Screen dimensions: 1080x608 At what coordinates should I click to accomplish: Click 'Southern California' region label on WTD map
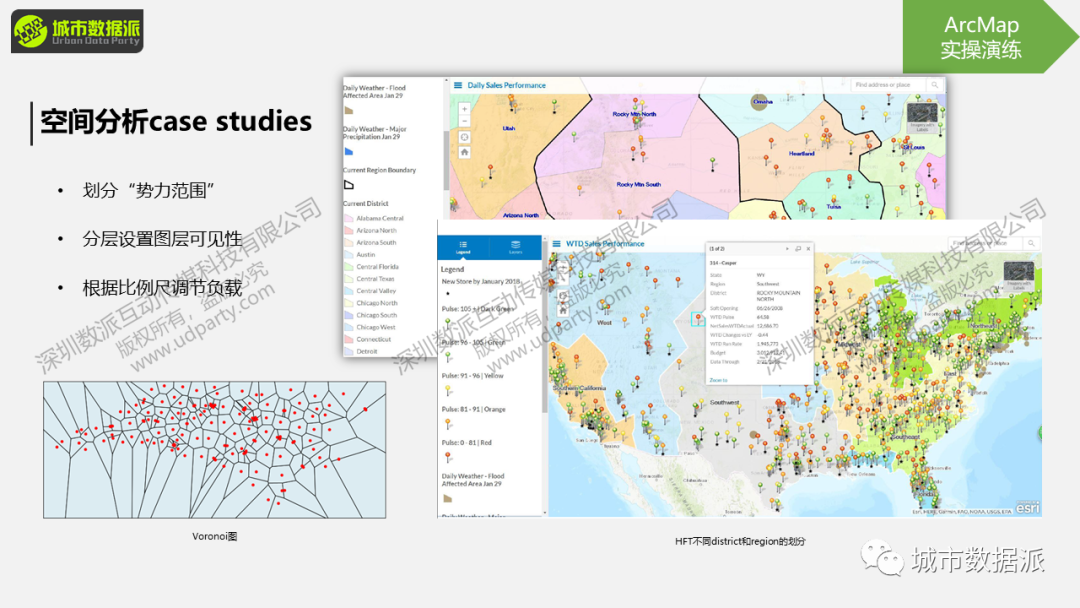[x=579, y=388]
